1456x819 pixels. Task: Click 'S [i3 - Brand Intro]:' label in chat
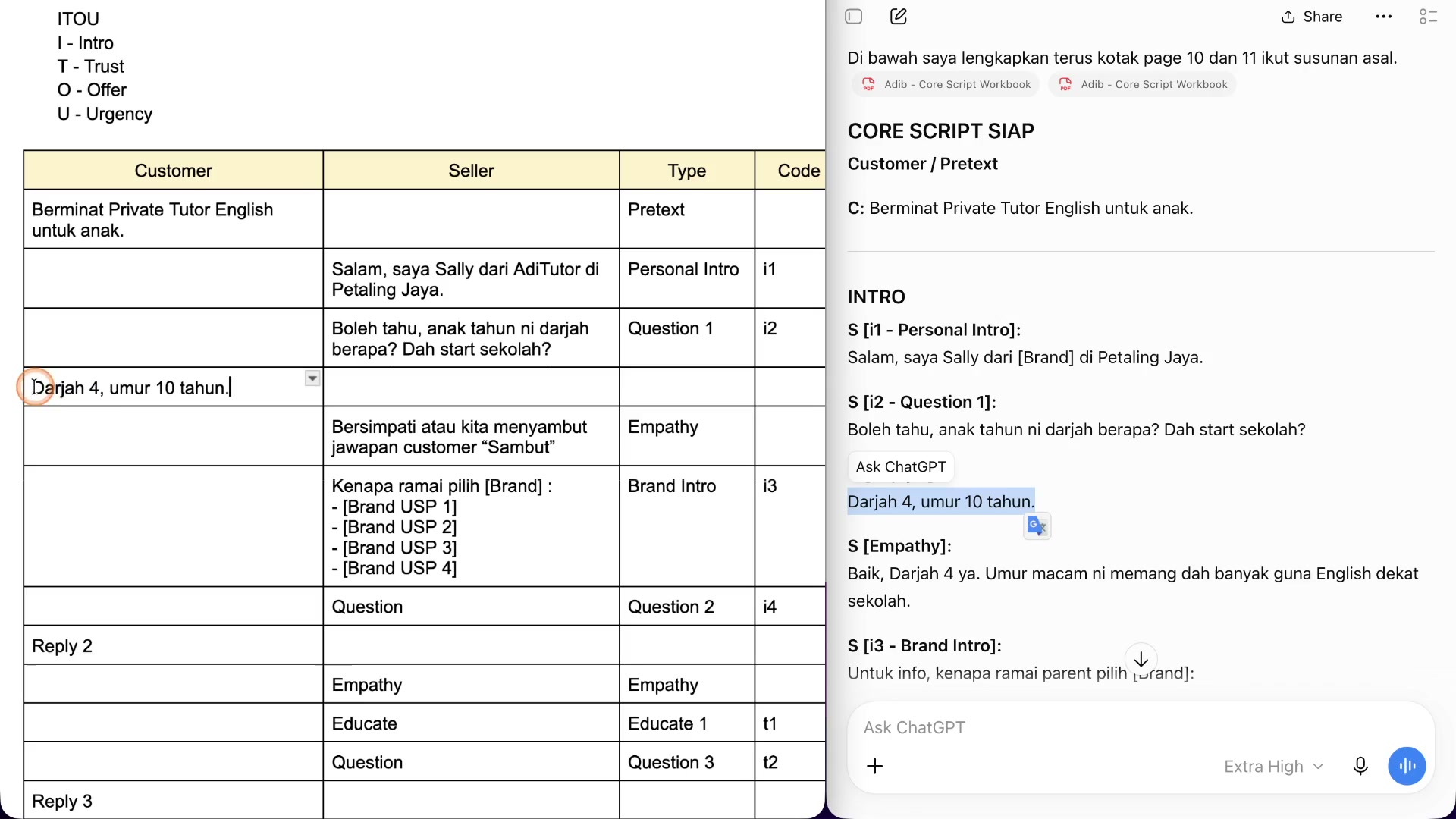tap(924, 645)
